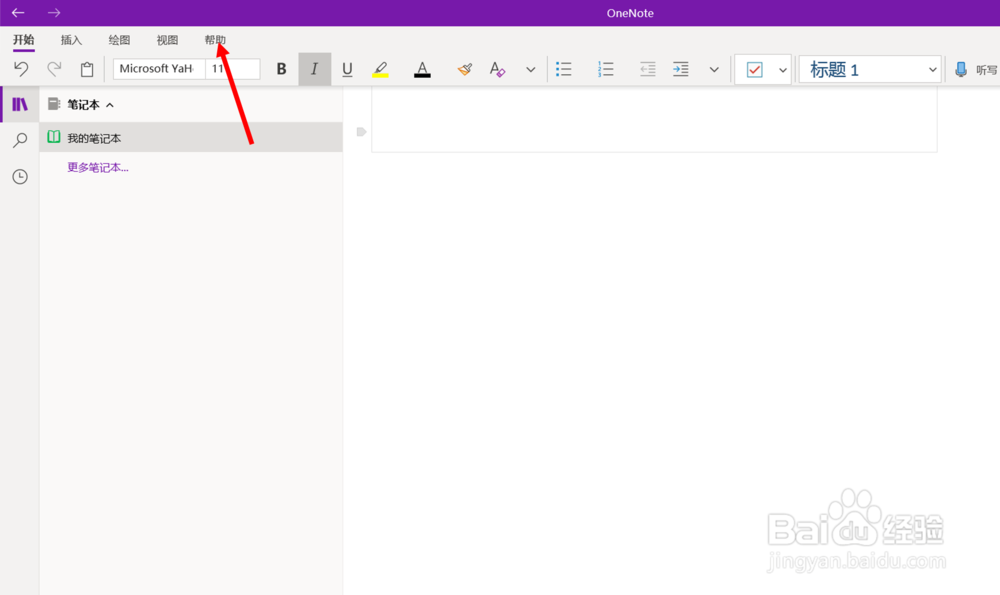
Task: Insert a bulleted list
Action: point(564,69)
